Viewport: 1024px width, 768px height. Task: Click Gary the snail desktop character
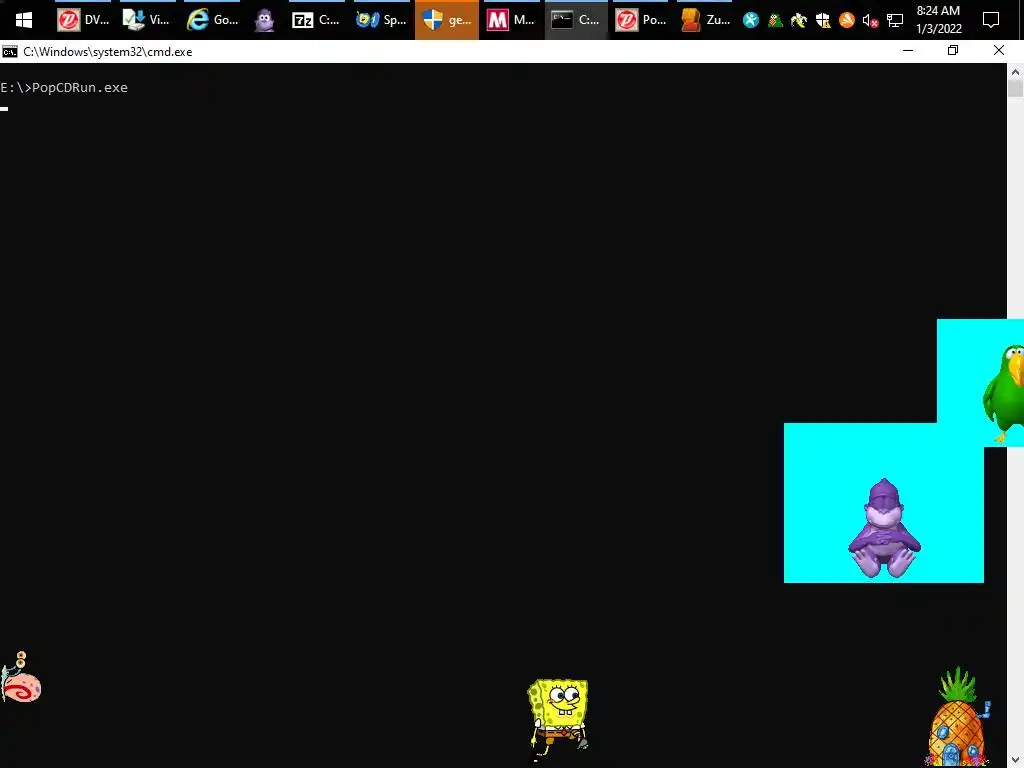(21, 677)
